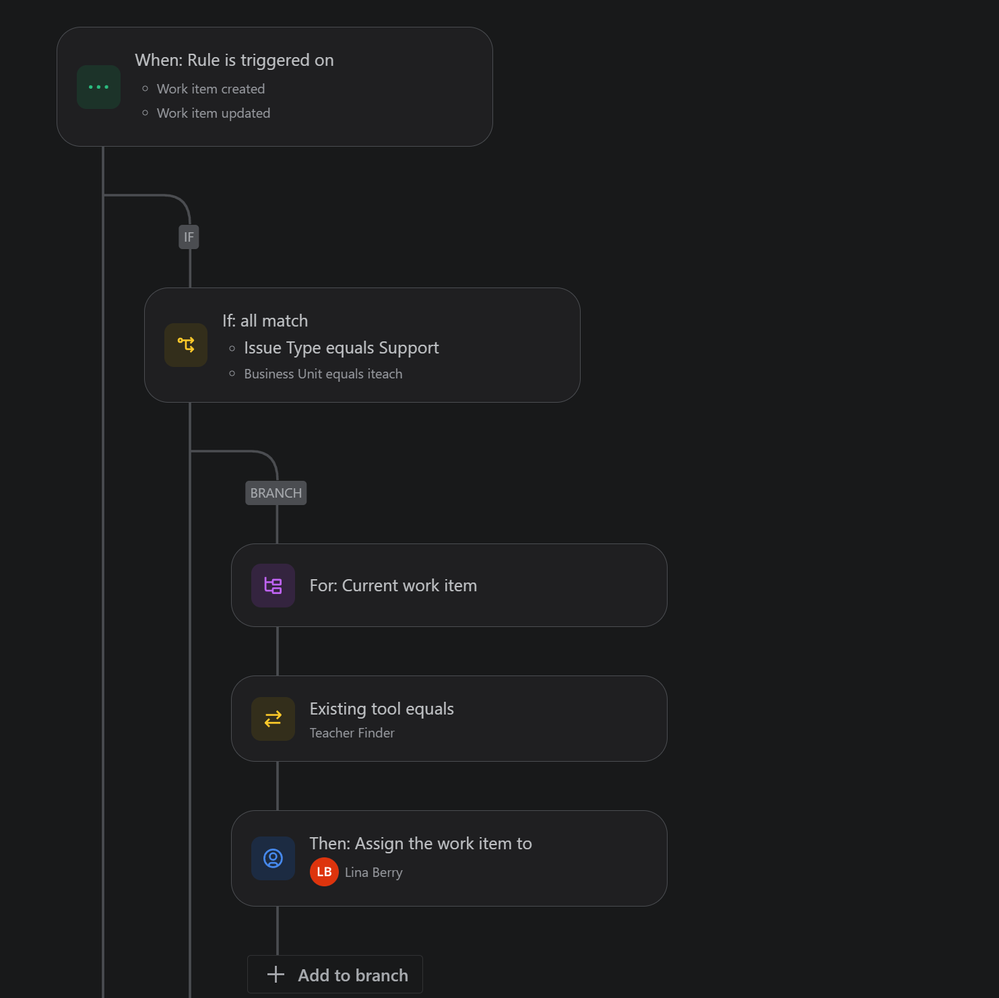Image resolution: width=999 pixels, height=998 pixels.
Task: Open the When: Rule is triggered on card
Action: tap(275, 87)
